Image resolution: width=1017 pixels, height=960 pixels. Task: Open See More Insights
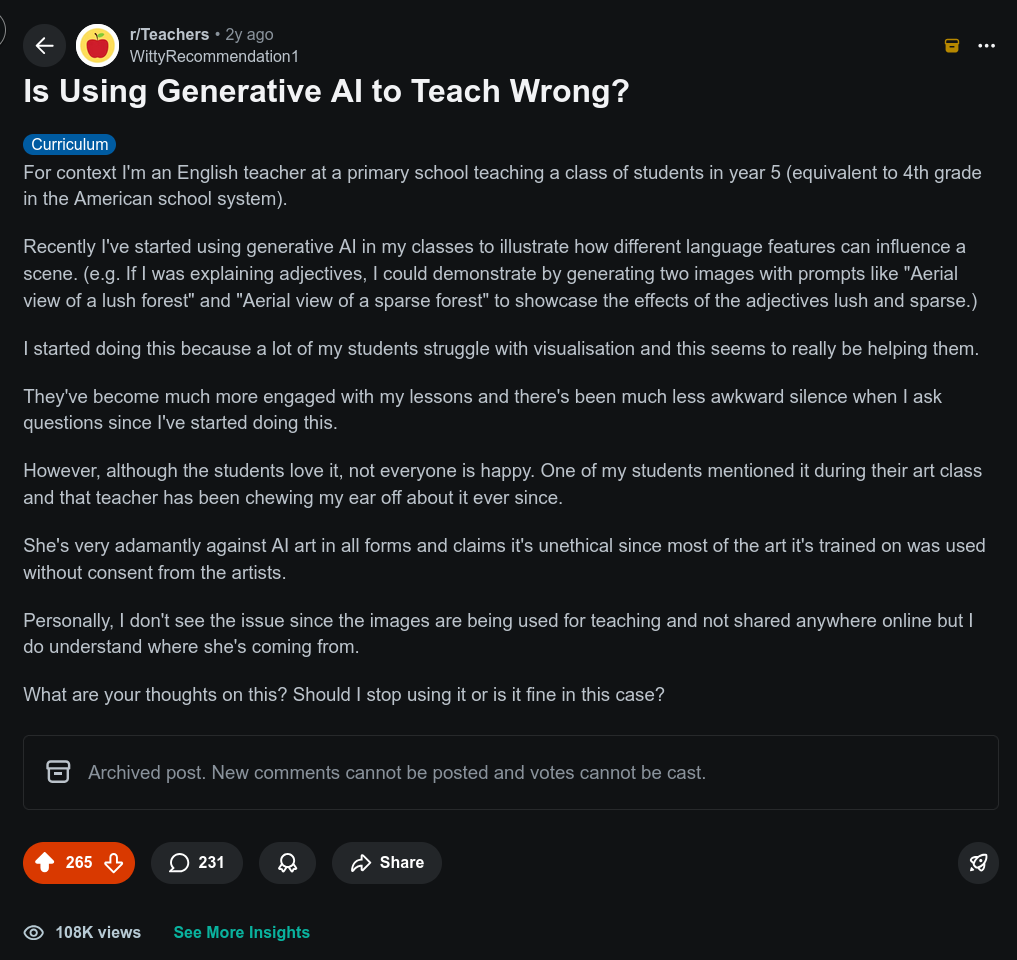pyautogui.click(x=242, y=933)
